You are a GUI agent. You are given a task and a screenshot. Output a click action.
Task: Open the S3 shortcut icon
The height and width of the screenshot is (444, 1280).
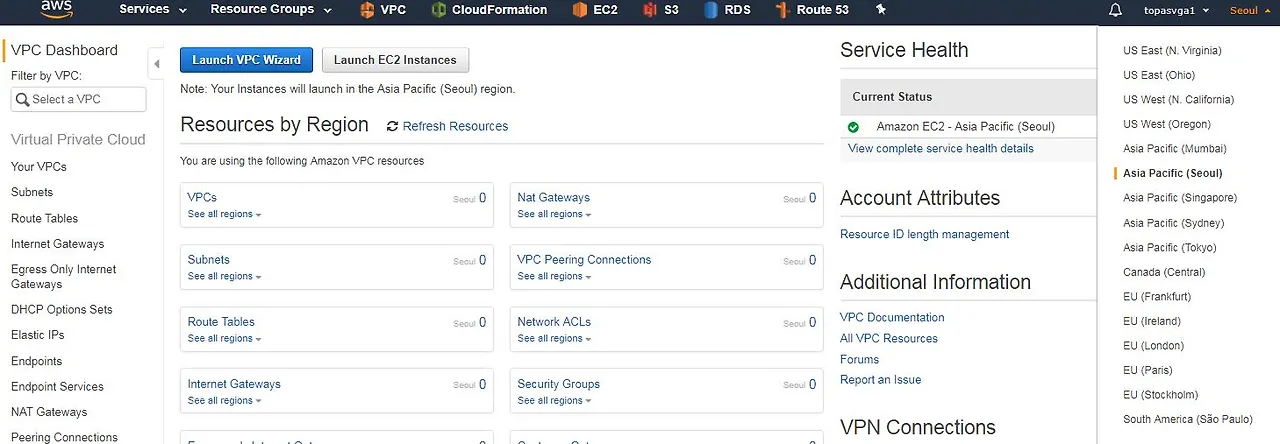650,10
